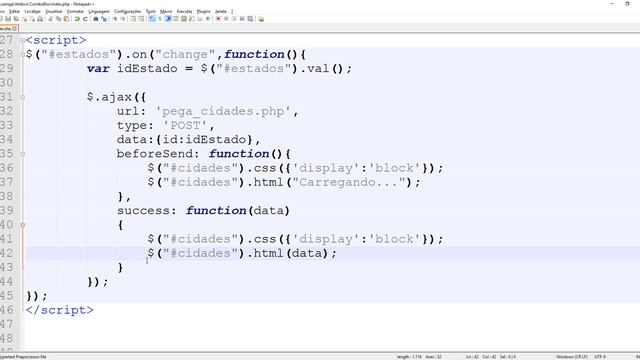Toggle the Word Wrap toolbar icon
Viewport: 640px width, 360px height.
click(x=151, y=19)
